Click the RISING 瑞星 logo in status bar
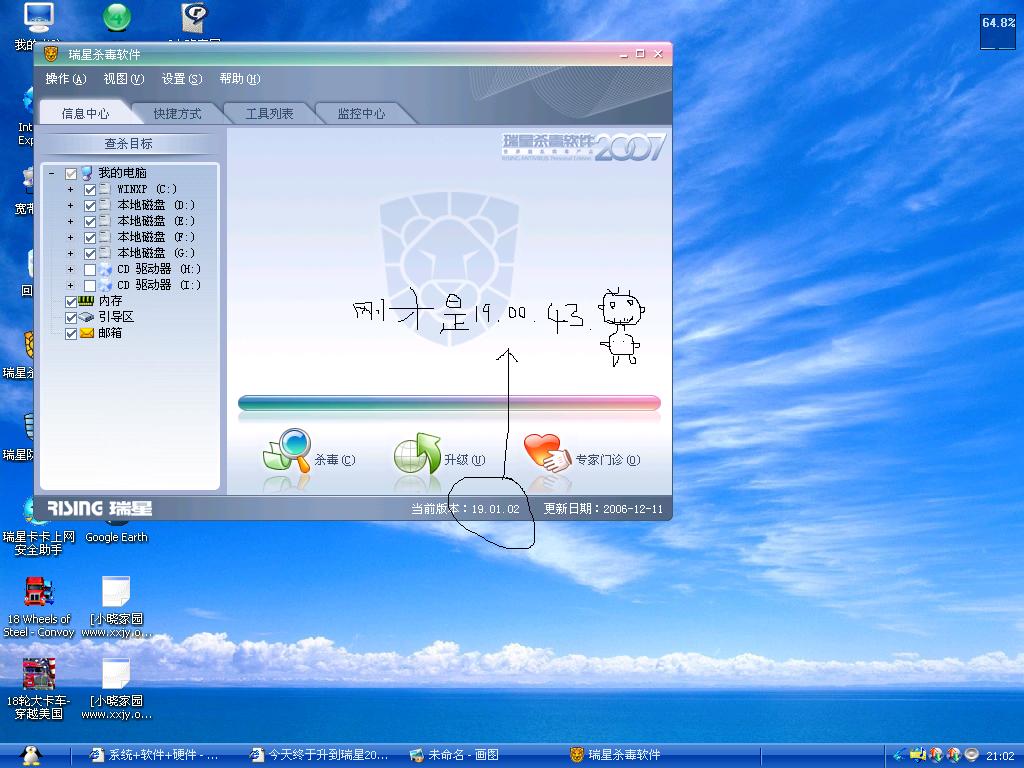 (100, 509)
